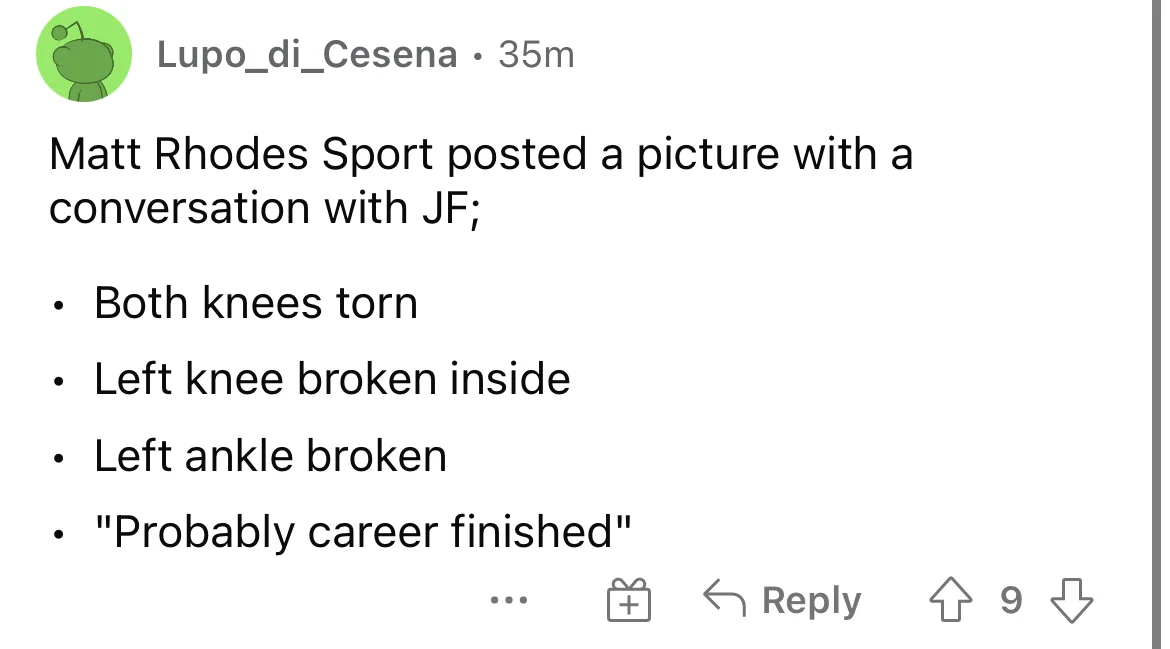Image resolution: width=1170 pixels, height=649 pixels.
Task: Click the bullet dot beside "Probably career finished"
Action: coord(62,534)
